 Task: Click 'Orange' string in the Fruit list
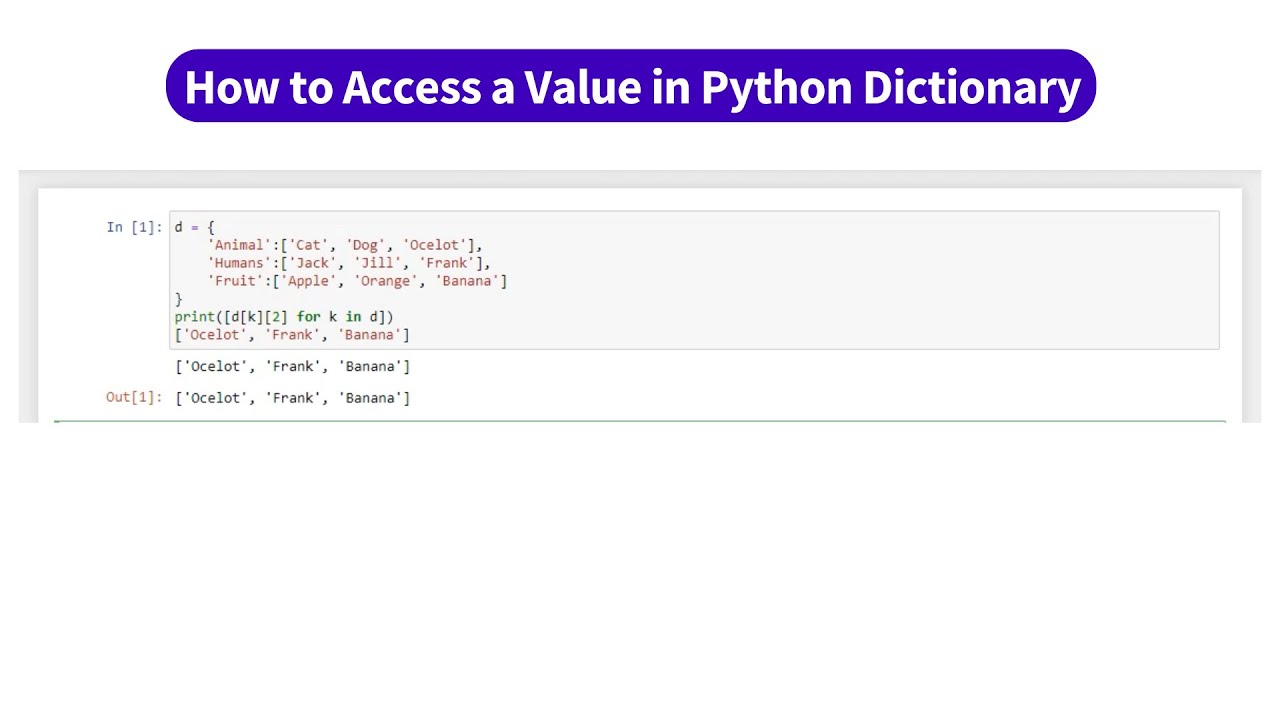tap(386, 281)
